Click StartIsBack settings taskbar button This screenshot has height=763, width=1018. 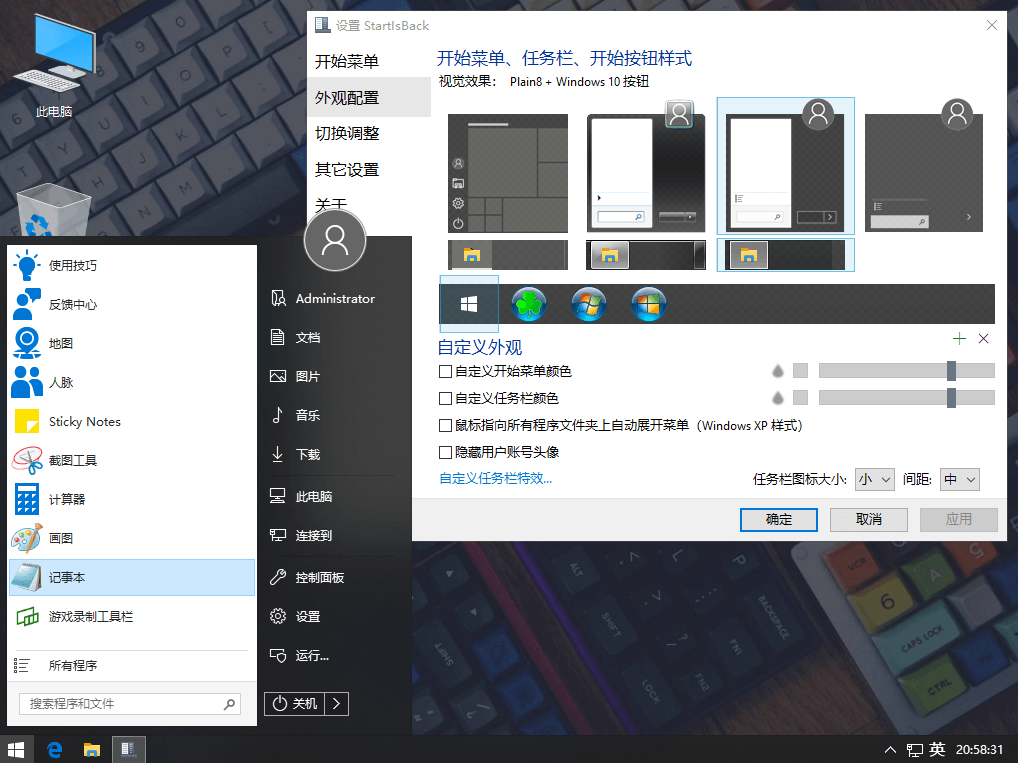coord(129,749)
